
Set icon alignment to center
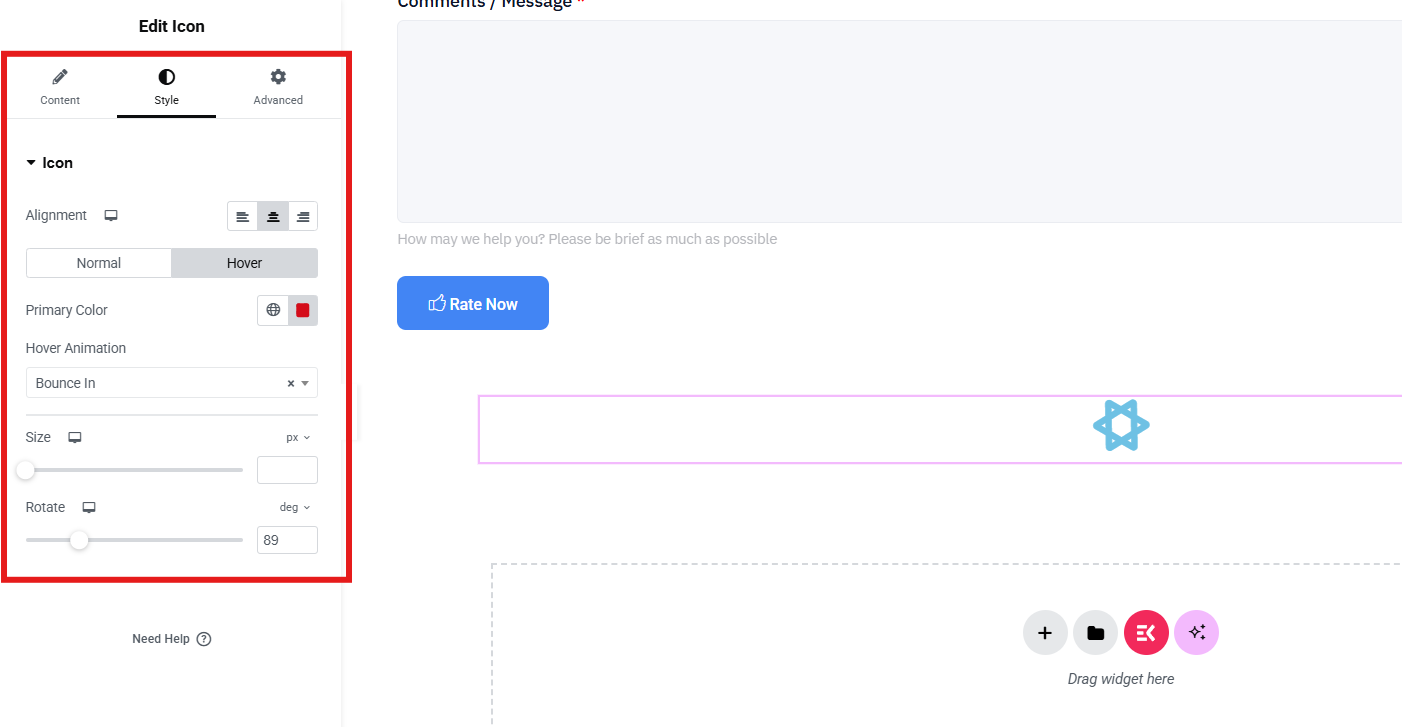click(273, 216)
